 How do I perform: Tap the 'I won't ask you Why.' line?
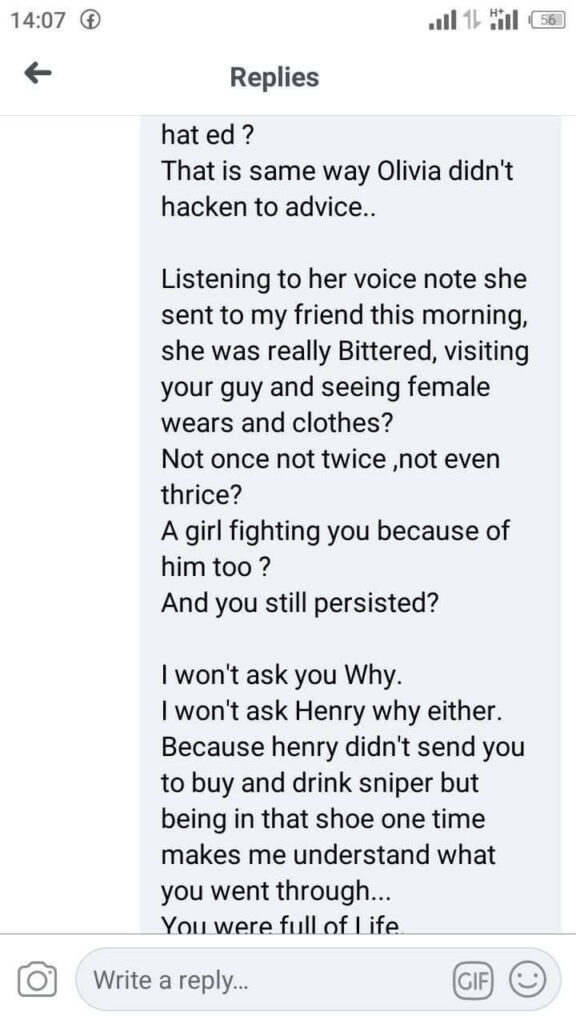[x=281, y=675]
